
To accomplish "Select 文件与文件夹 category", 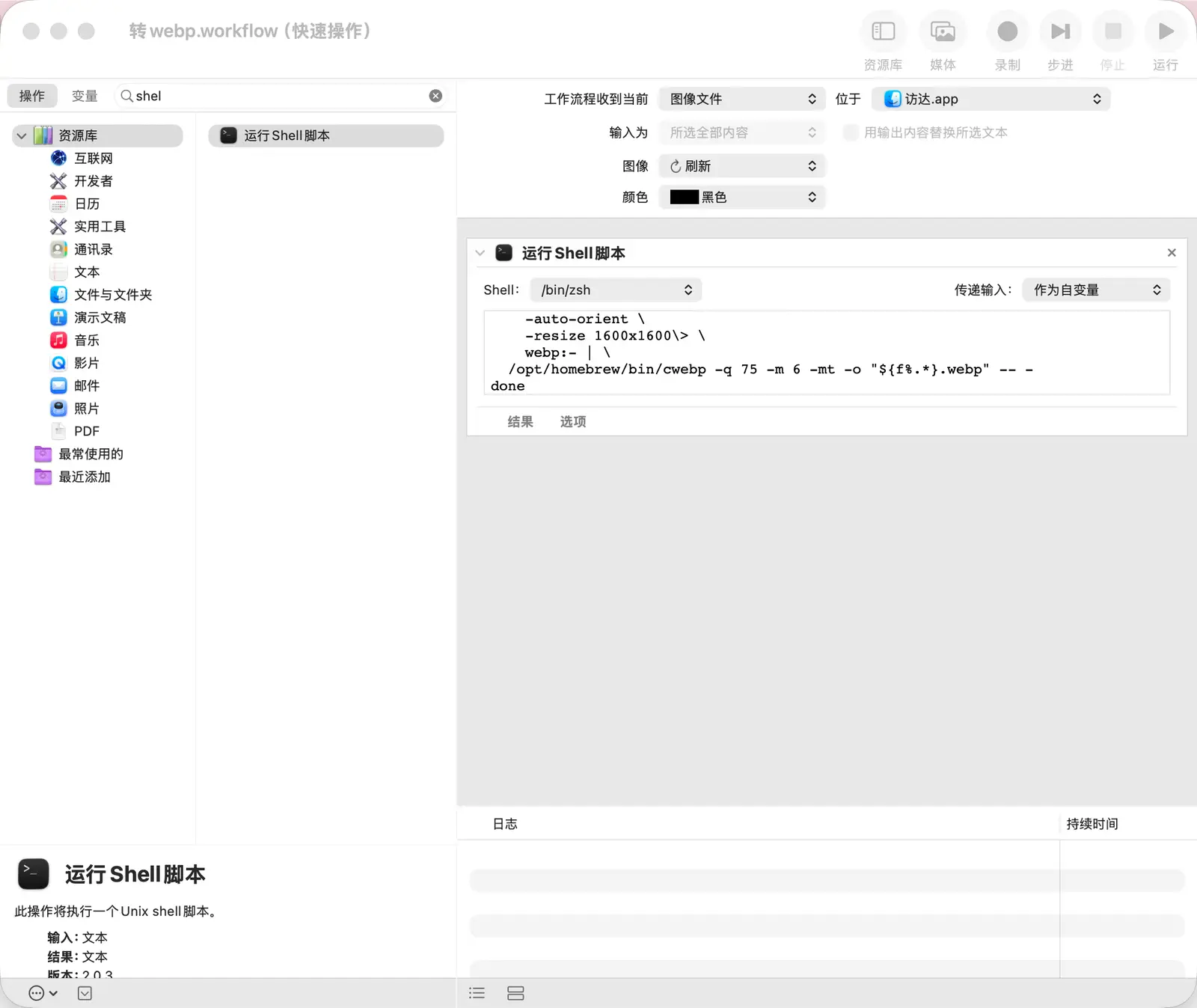I will tap(112, 295).
